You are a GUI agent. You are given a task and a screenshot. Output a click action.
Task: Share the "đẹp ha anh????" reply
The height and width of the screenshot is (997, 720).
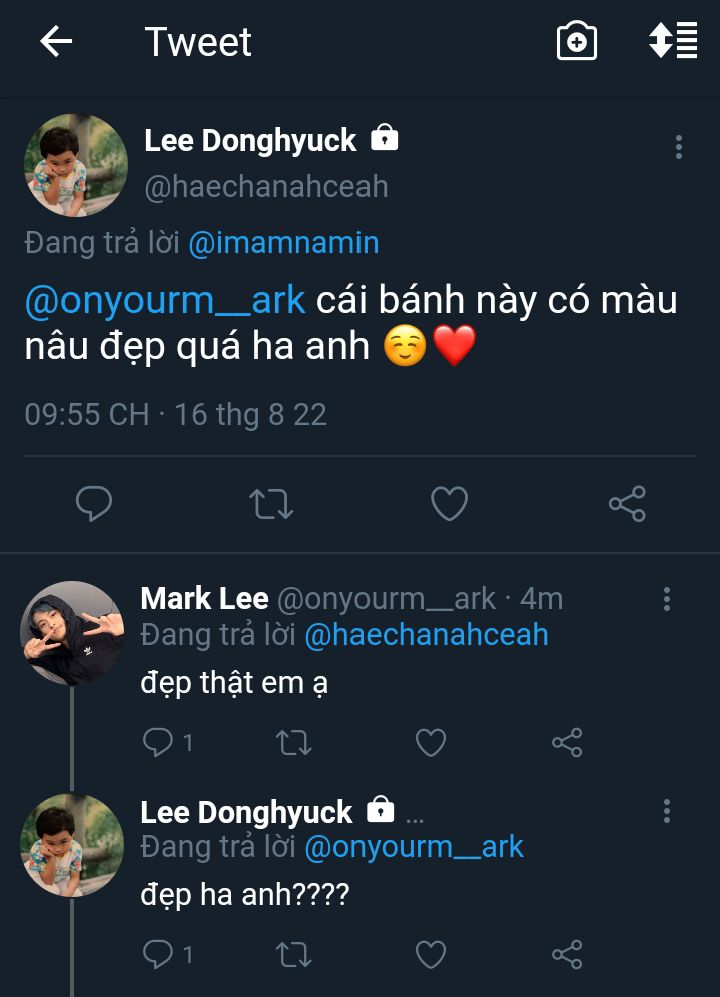[x=567, y=954]
